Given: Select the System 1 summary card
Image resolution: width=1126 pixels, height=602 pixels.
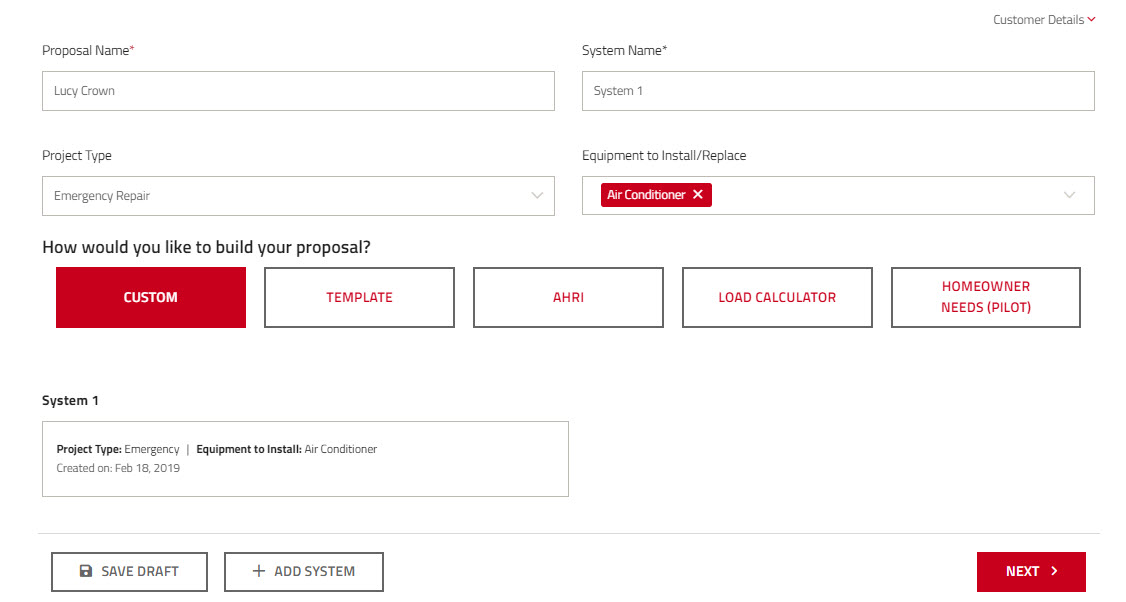Looking at the screenshot, I should pyautogui.click(x=305, y=459).
